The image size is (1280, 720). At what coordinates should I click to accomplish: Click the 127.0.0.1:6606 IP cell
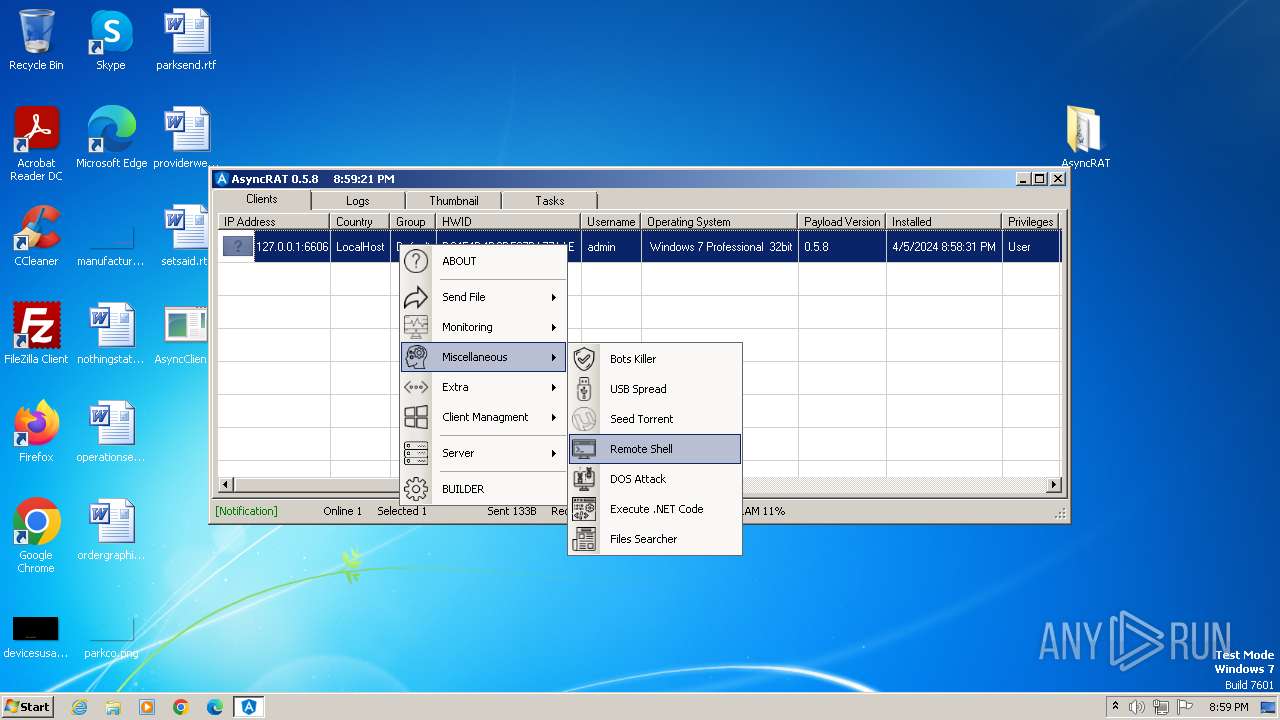(292, 247)
